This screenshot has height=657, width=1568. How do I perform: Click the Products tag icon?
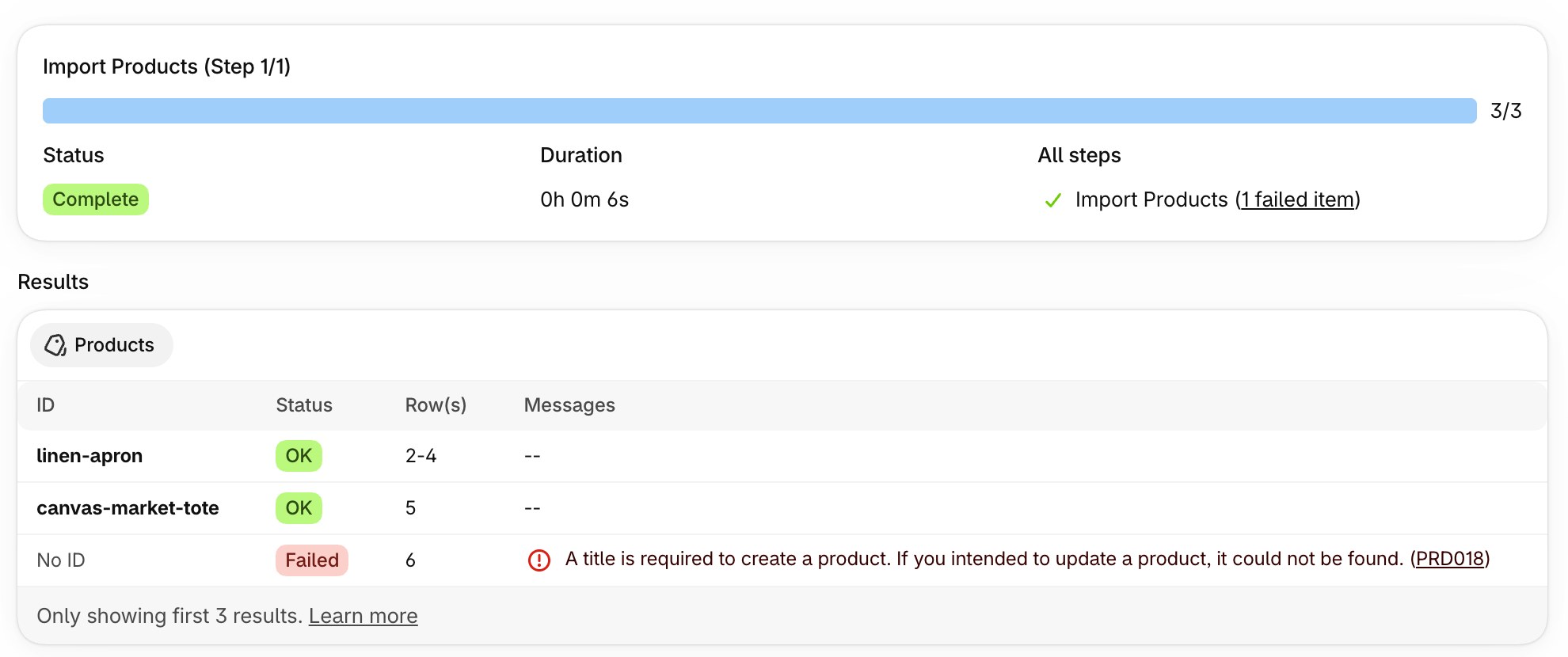pos(55,345)
